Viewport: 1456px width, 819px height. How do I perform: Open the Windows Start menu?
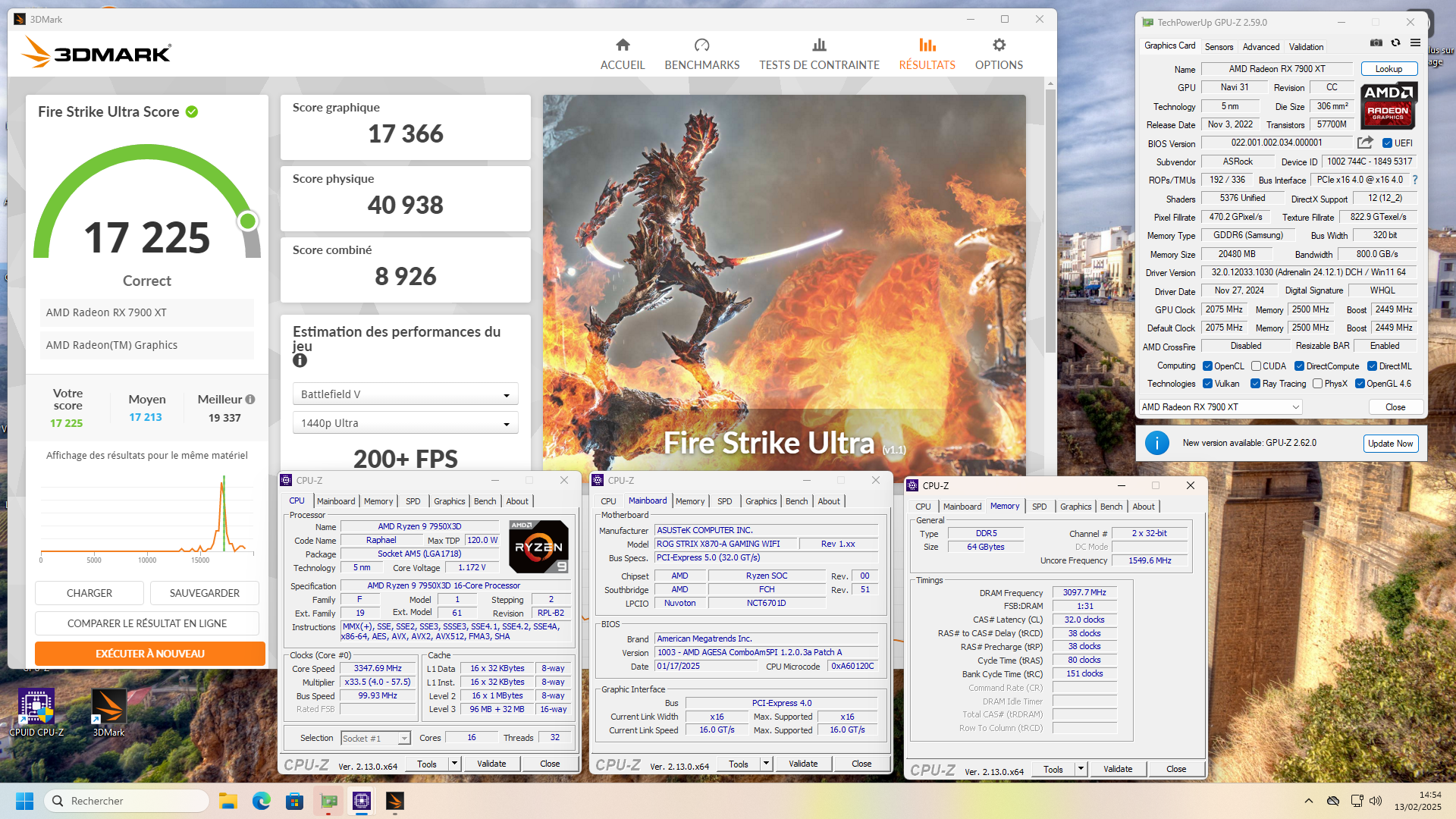(x=24, y=801)
